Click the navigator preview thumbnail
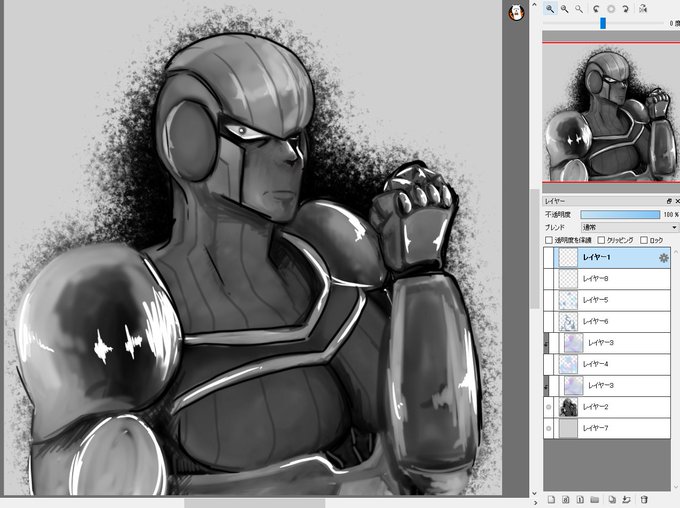Image resolution: width=680 pixels, height=508 pixels. [611, 112]
